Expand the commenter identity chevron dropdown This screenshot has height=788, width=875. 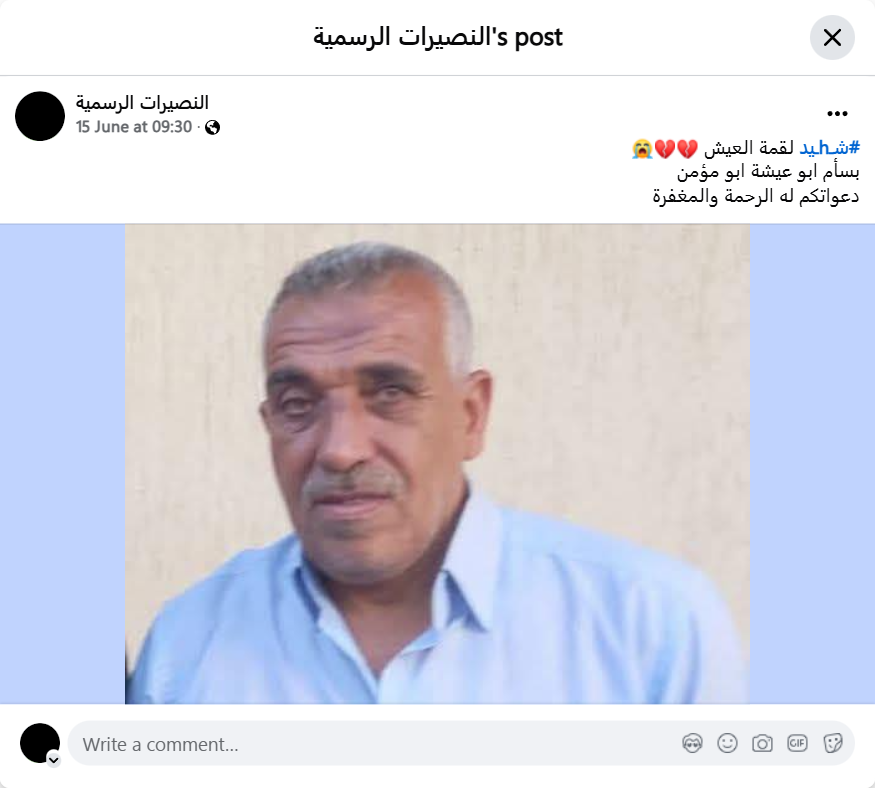tap(54, 760)
